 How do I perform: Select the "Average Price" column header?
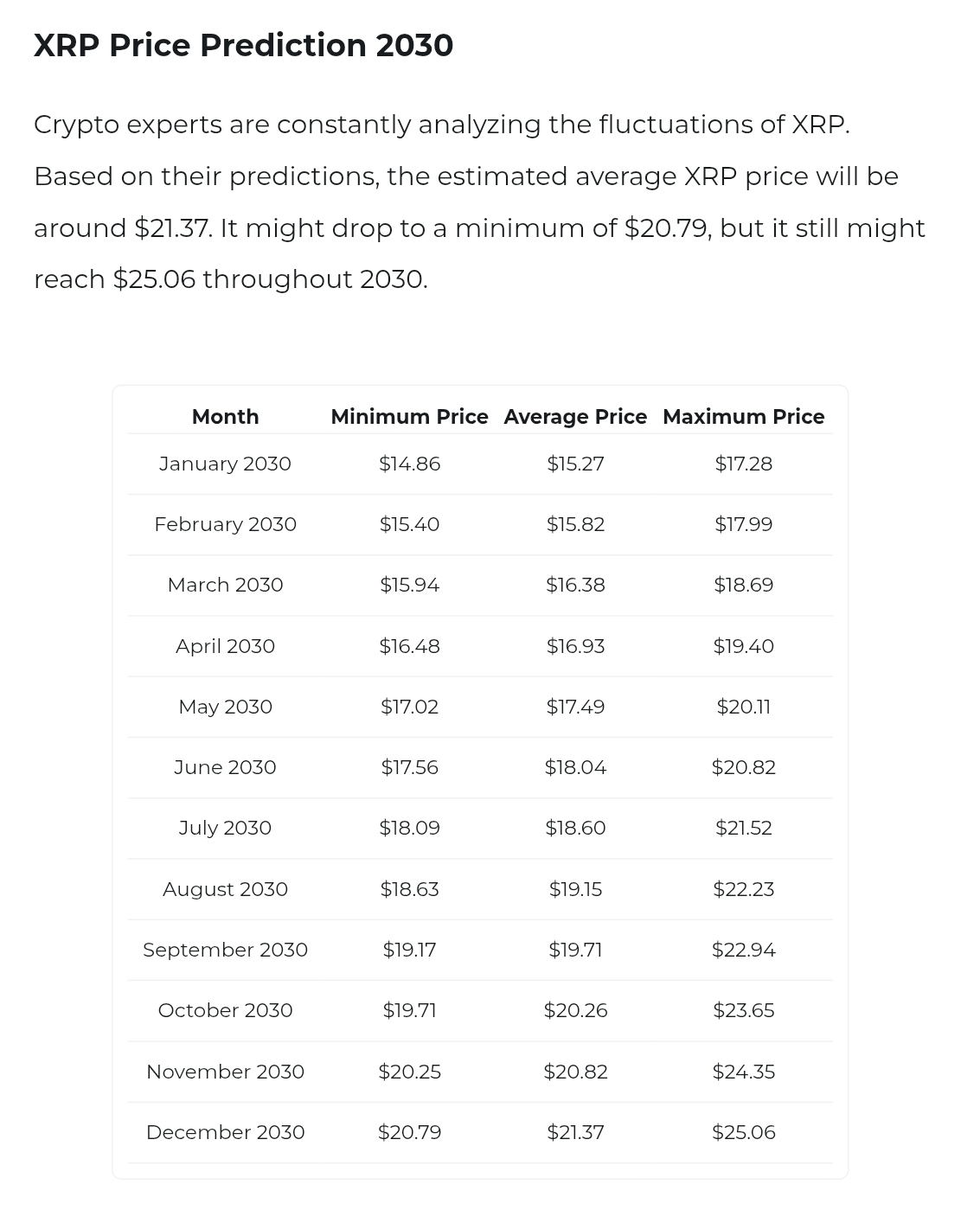pos(575,417)
